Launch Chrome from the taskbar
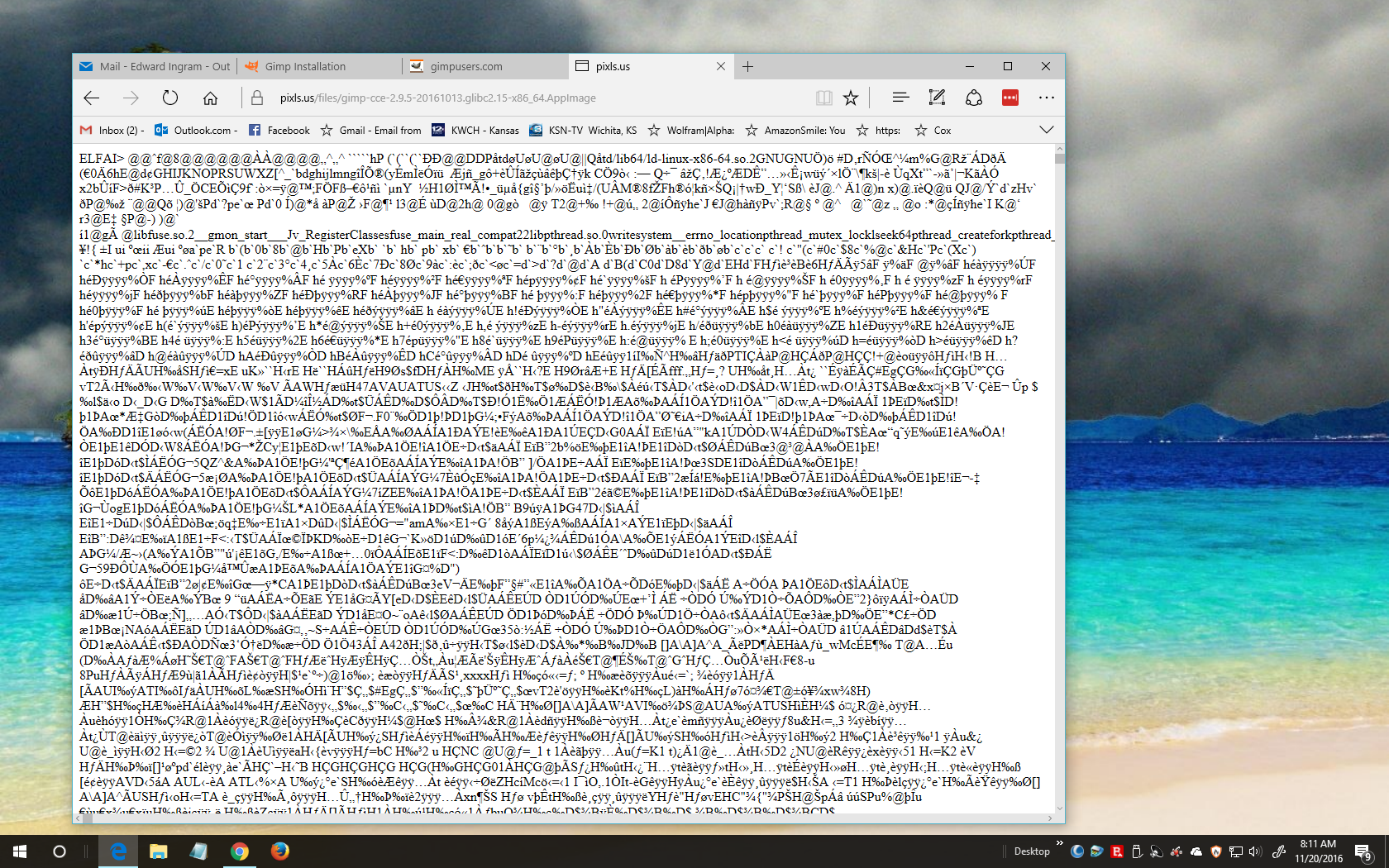This screenshot has height=868, width=1389. [240, 851]
